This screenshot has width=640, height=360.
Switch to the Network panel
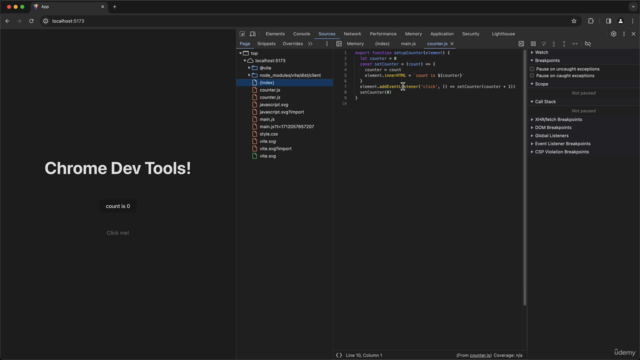click(352, 34)
